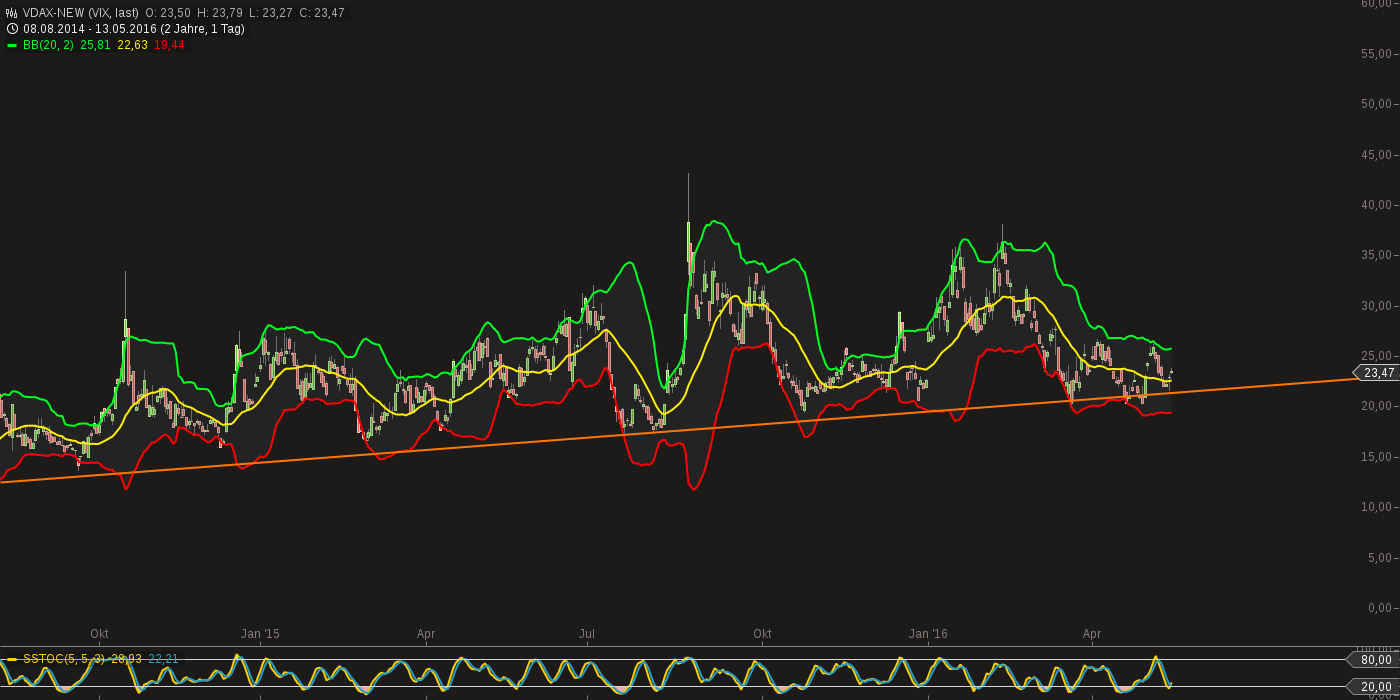This screenshot has height=700, width=1400.
Task: Click the clock icon next to the date range
Action: pyautogui.click(x=12, y=29)
